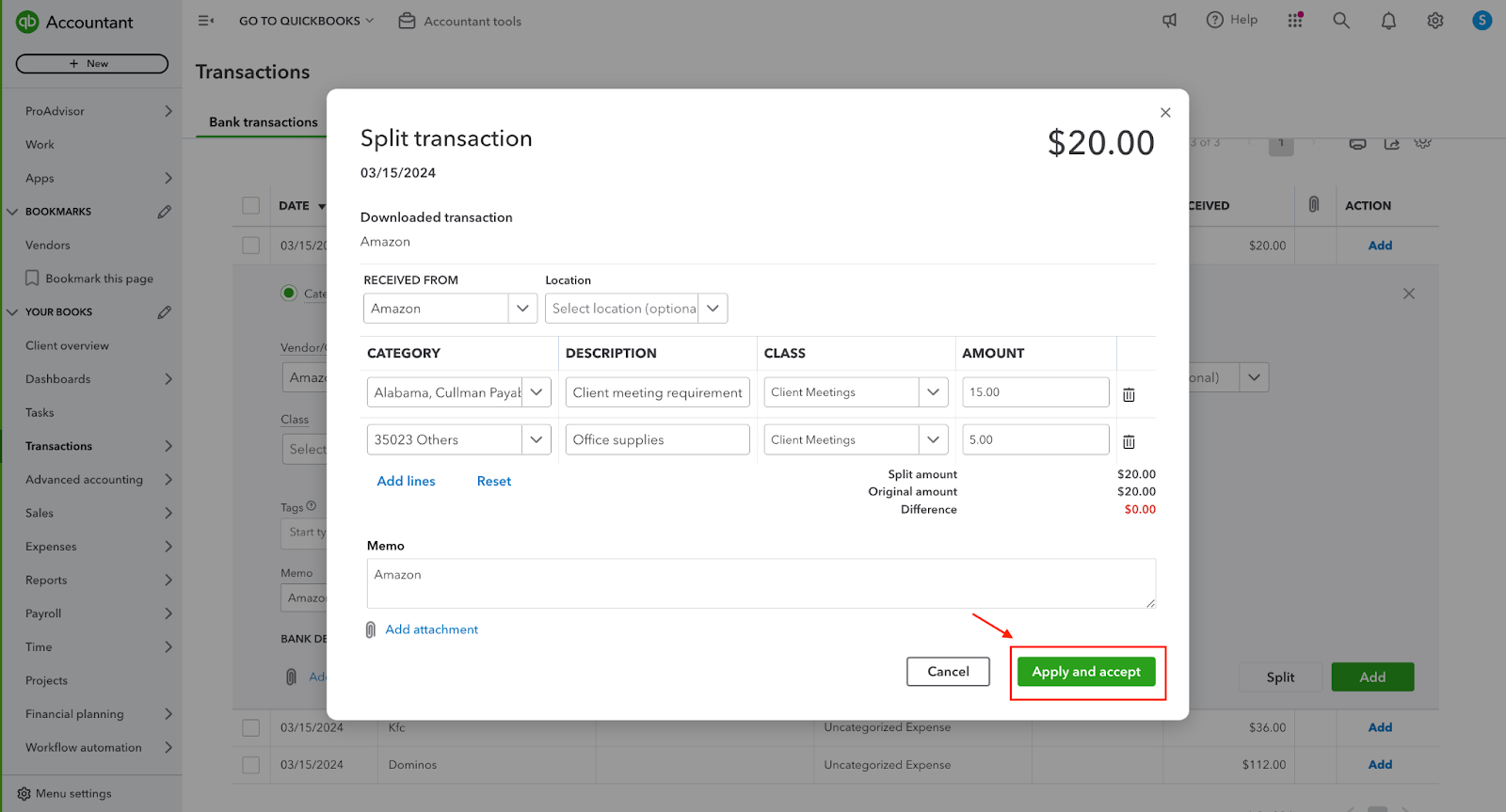Collapse the Bookmarks section

(x=12, y=212)
